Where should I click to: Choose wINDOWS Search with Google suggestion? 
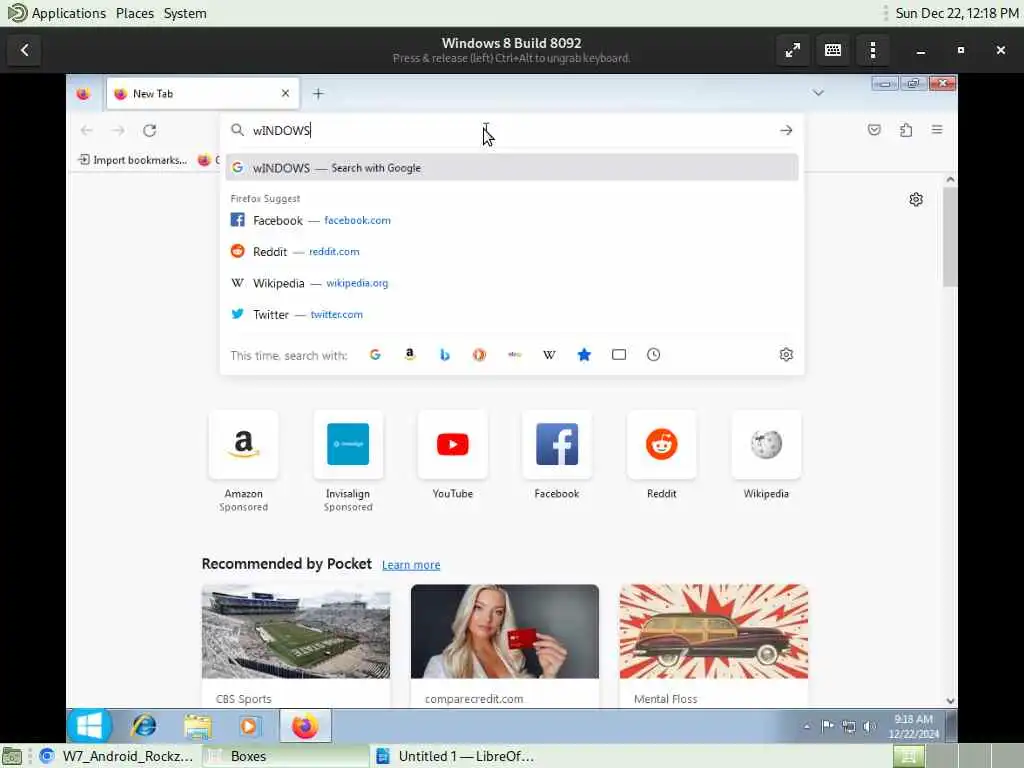(512, 168)
